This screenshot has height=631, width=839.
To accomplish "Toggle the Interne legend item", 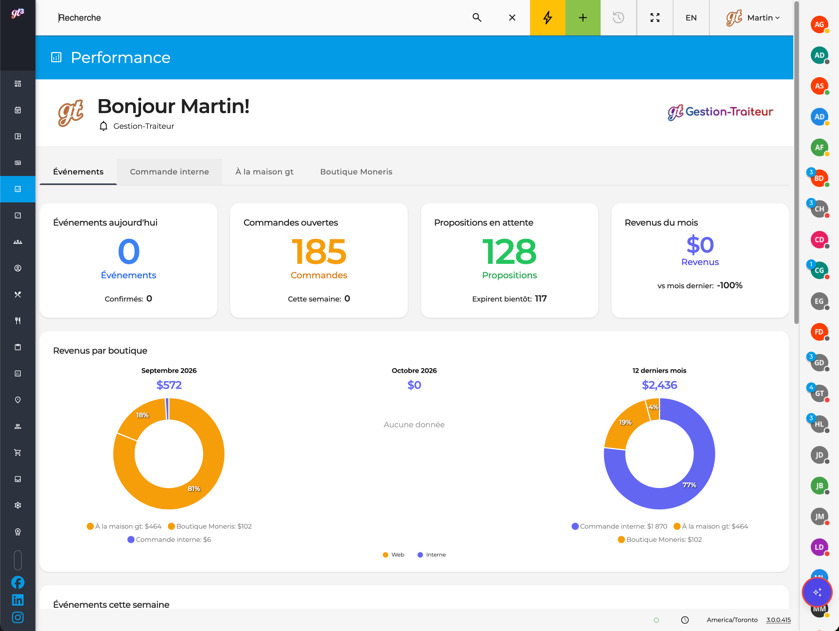I will [431, 554].
